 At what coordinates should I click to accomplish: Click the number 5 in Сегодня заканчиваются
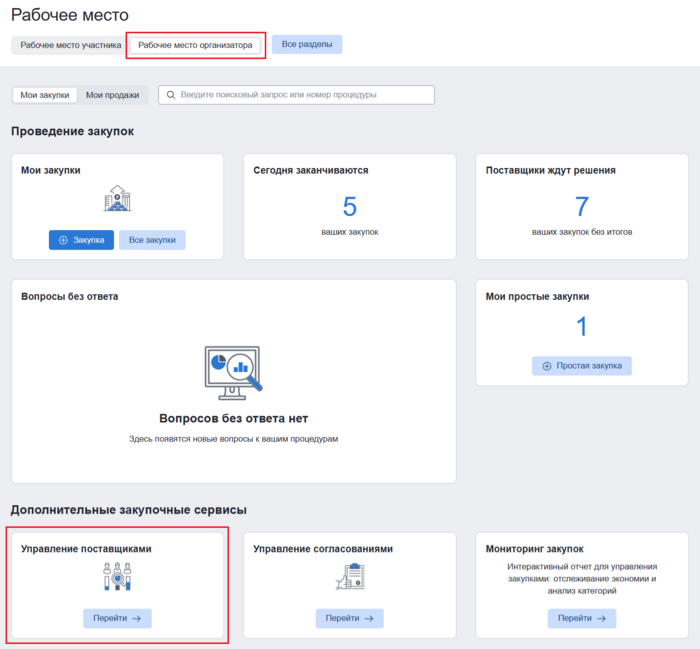(x=349, y=207)
